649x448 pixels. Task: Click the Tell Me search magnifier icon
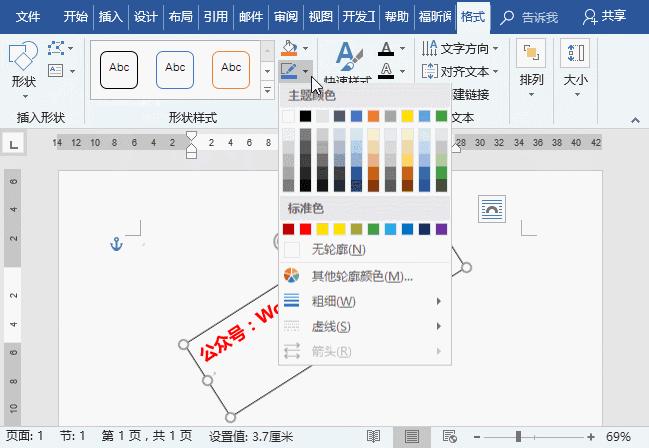click(507, 17)
